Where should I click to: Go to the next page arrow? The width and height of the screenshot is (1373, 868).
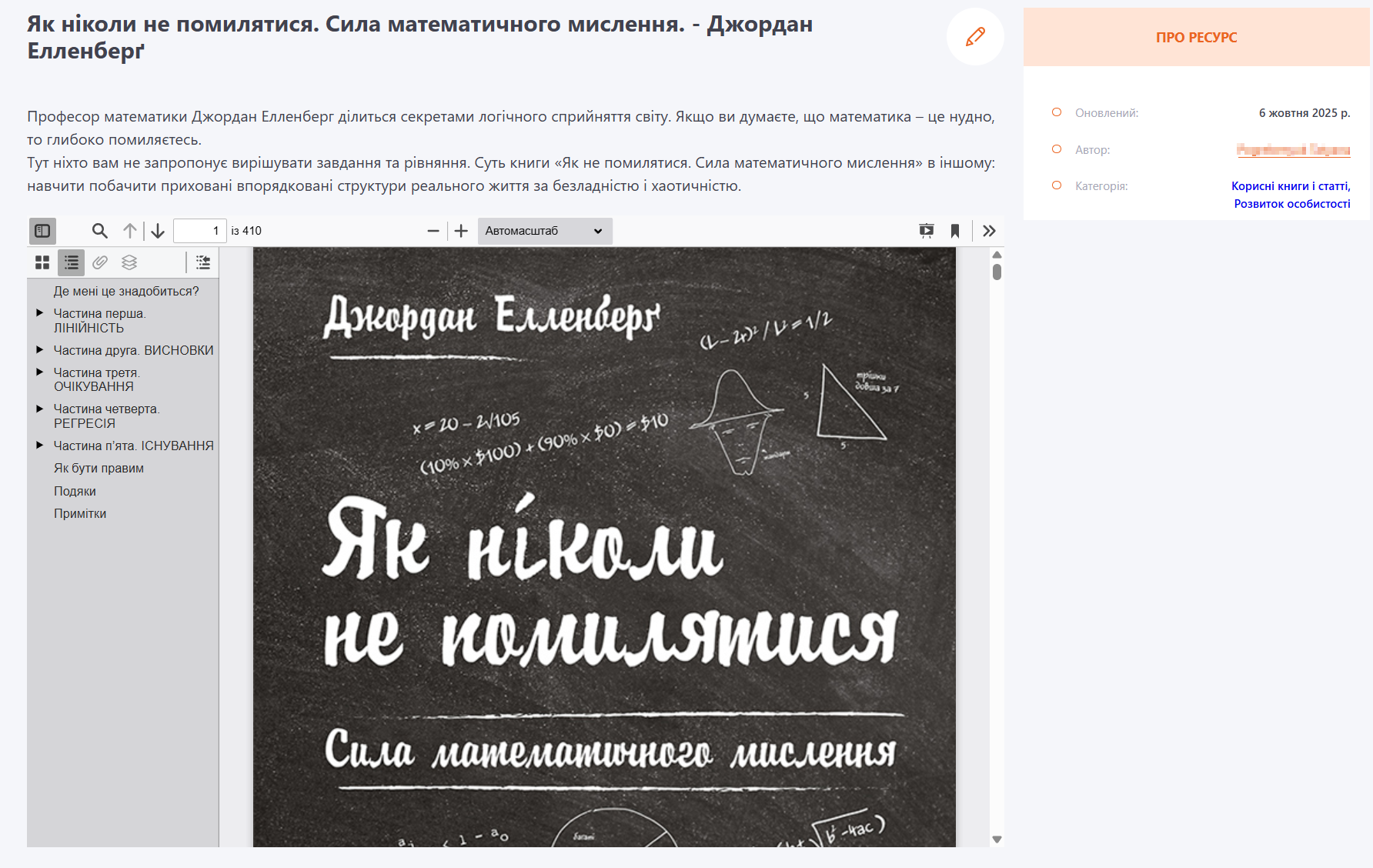pyautogui.click(x=158, y=231)
